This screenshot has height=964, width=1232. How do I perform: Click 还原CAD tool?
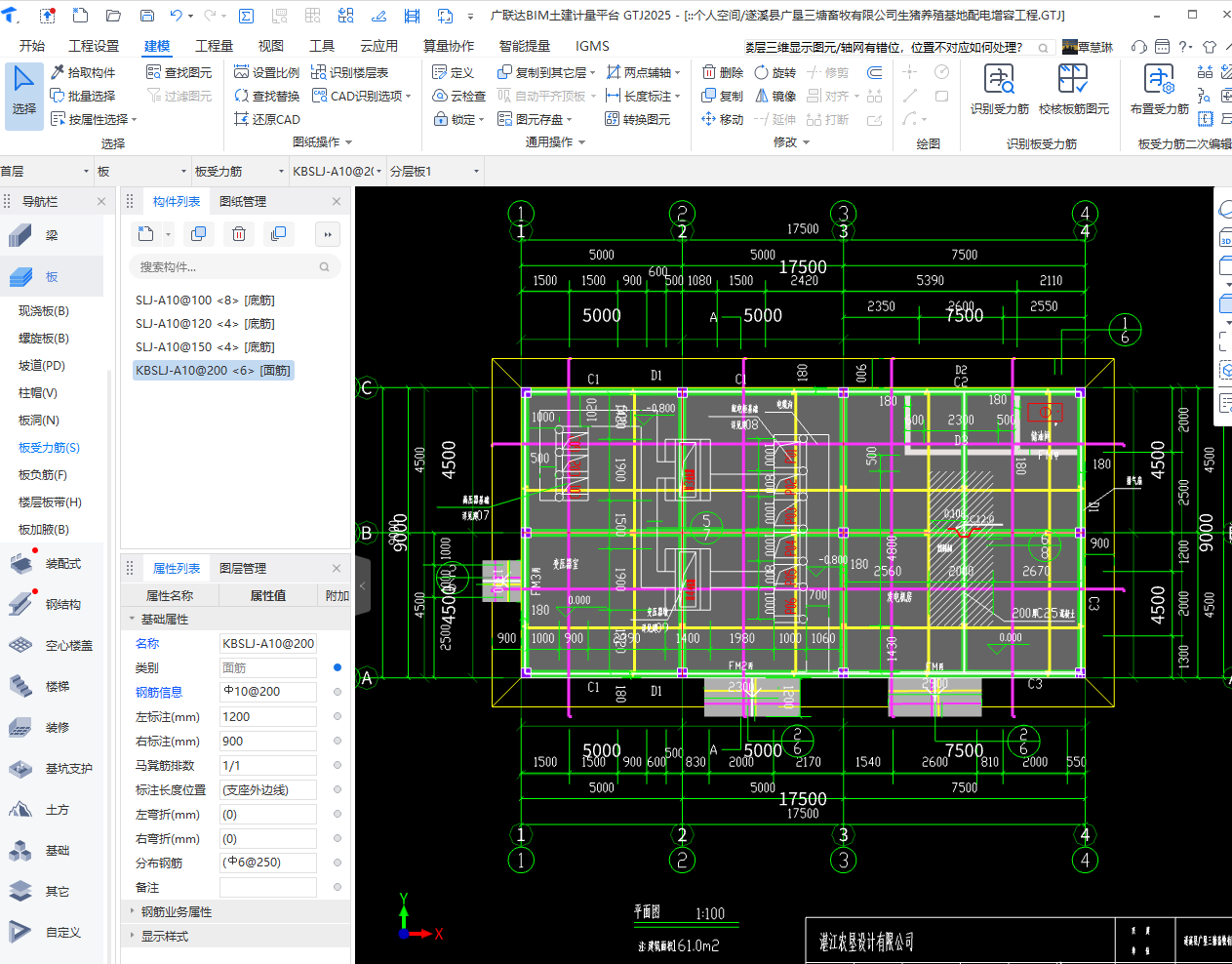coord(266,119)
